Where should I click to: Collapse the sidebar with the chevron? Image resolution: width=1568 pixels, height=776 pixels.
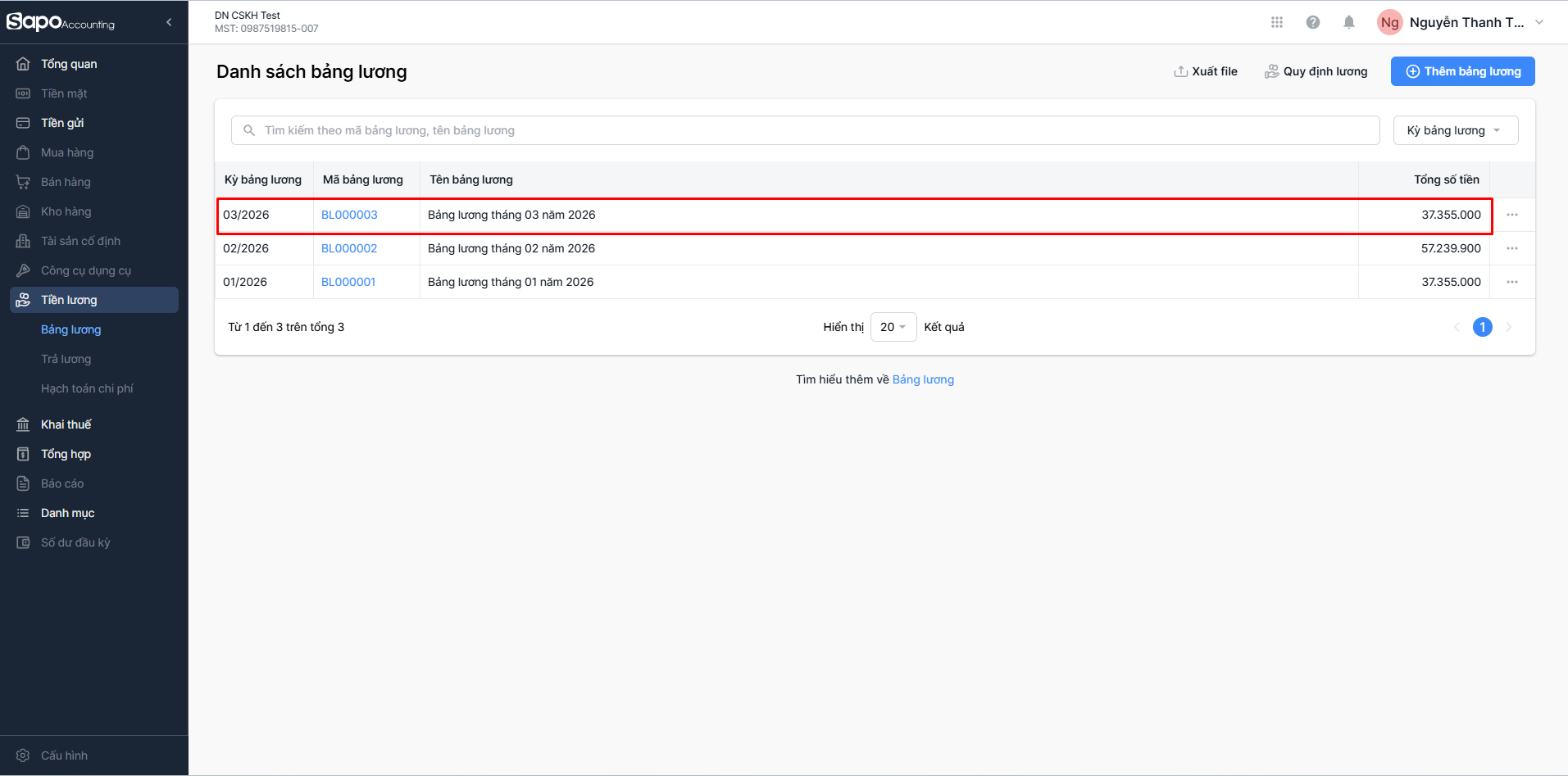click(169, 22)
